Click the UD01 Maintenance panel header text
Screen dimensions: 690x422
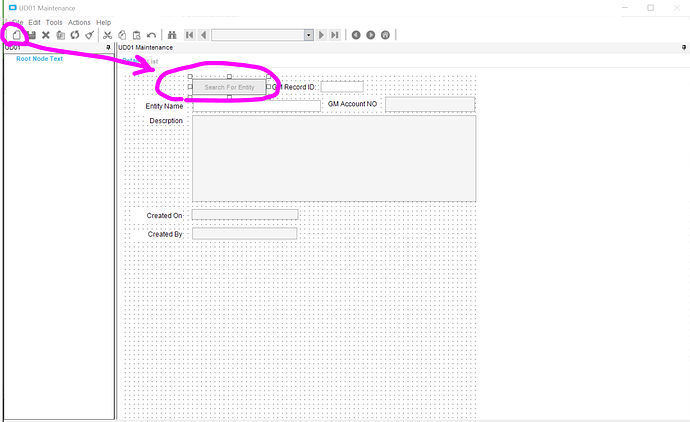tap(146, 47)
